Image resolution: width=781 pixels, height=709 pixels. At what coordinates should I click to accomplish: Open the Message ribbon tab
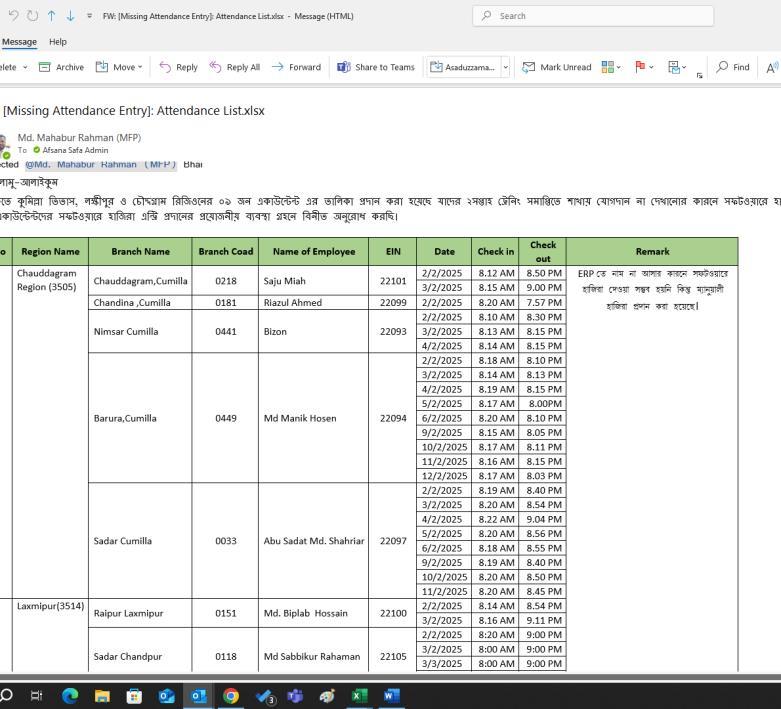tap(19, 42)
